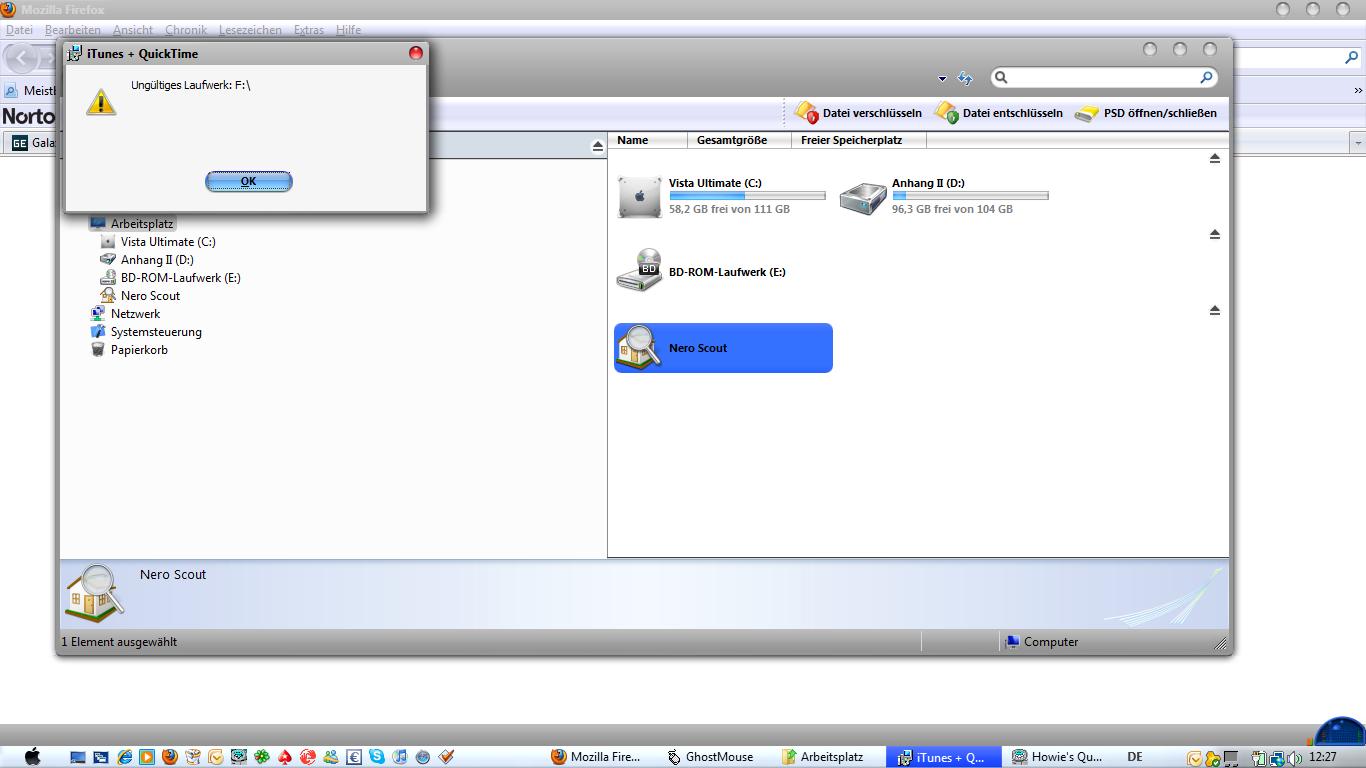Click Switch between windows quick launch icon
Screen dimensions: 1366x768
(x=101, y=757)
